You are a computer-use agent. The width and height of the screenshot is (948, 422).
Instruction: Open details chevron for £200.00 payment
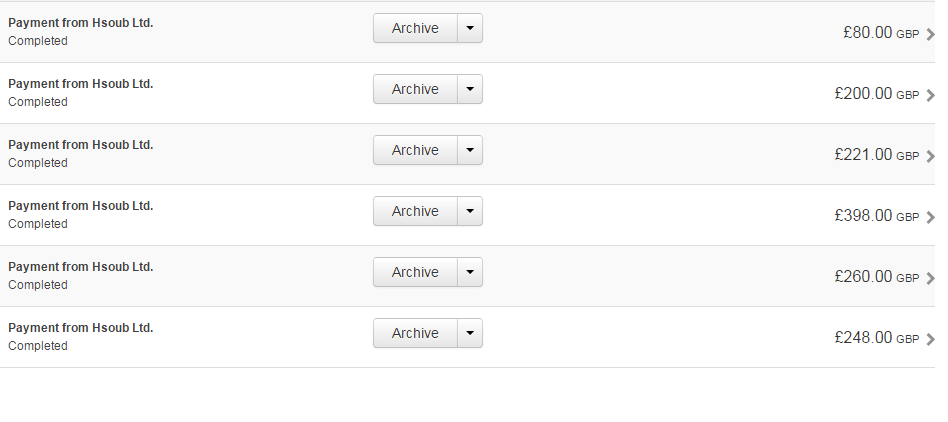(x=931, y=95)
